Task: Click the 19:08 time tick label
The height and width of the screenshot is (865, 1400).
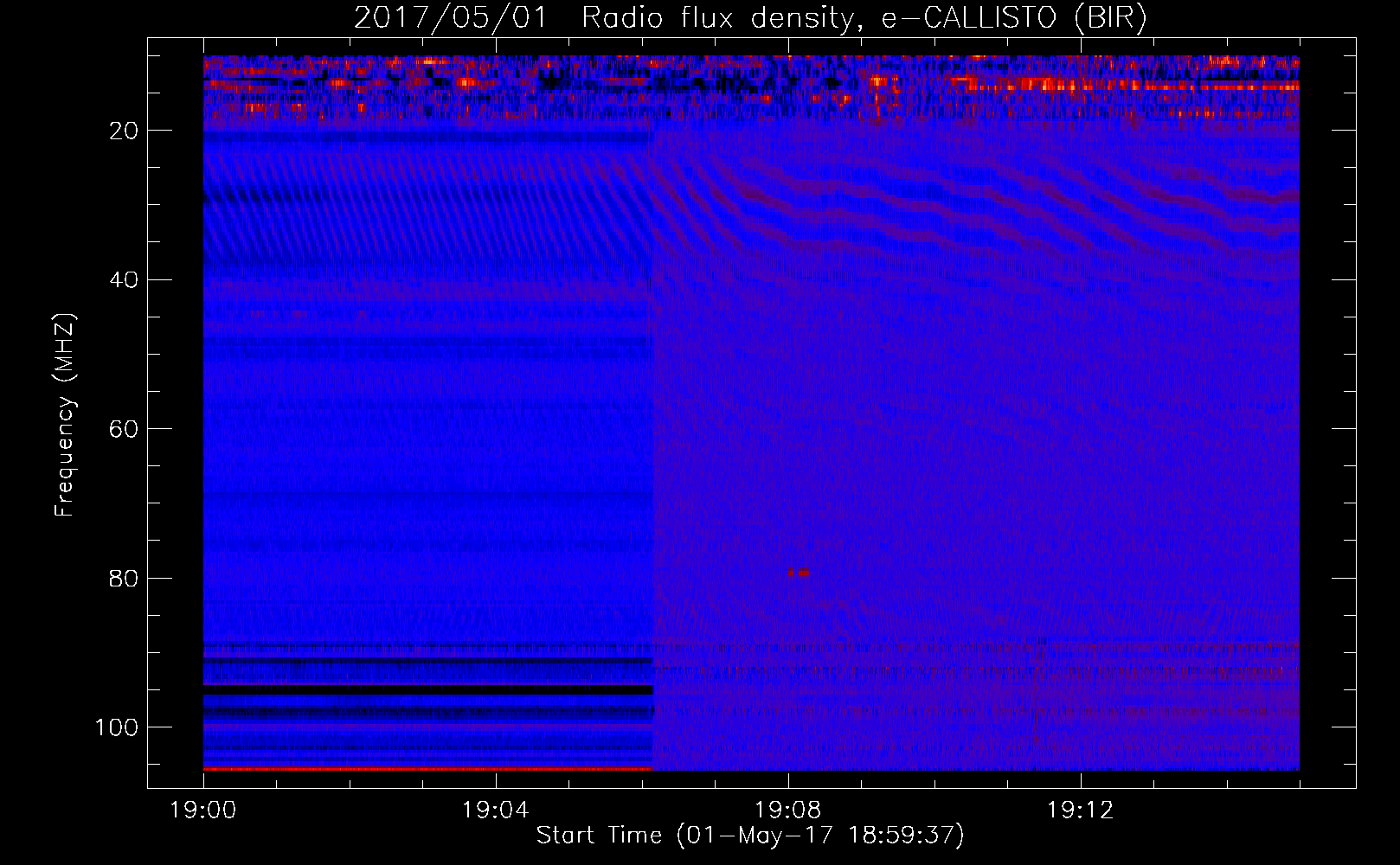Action: click(788, 811)
